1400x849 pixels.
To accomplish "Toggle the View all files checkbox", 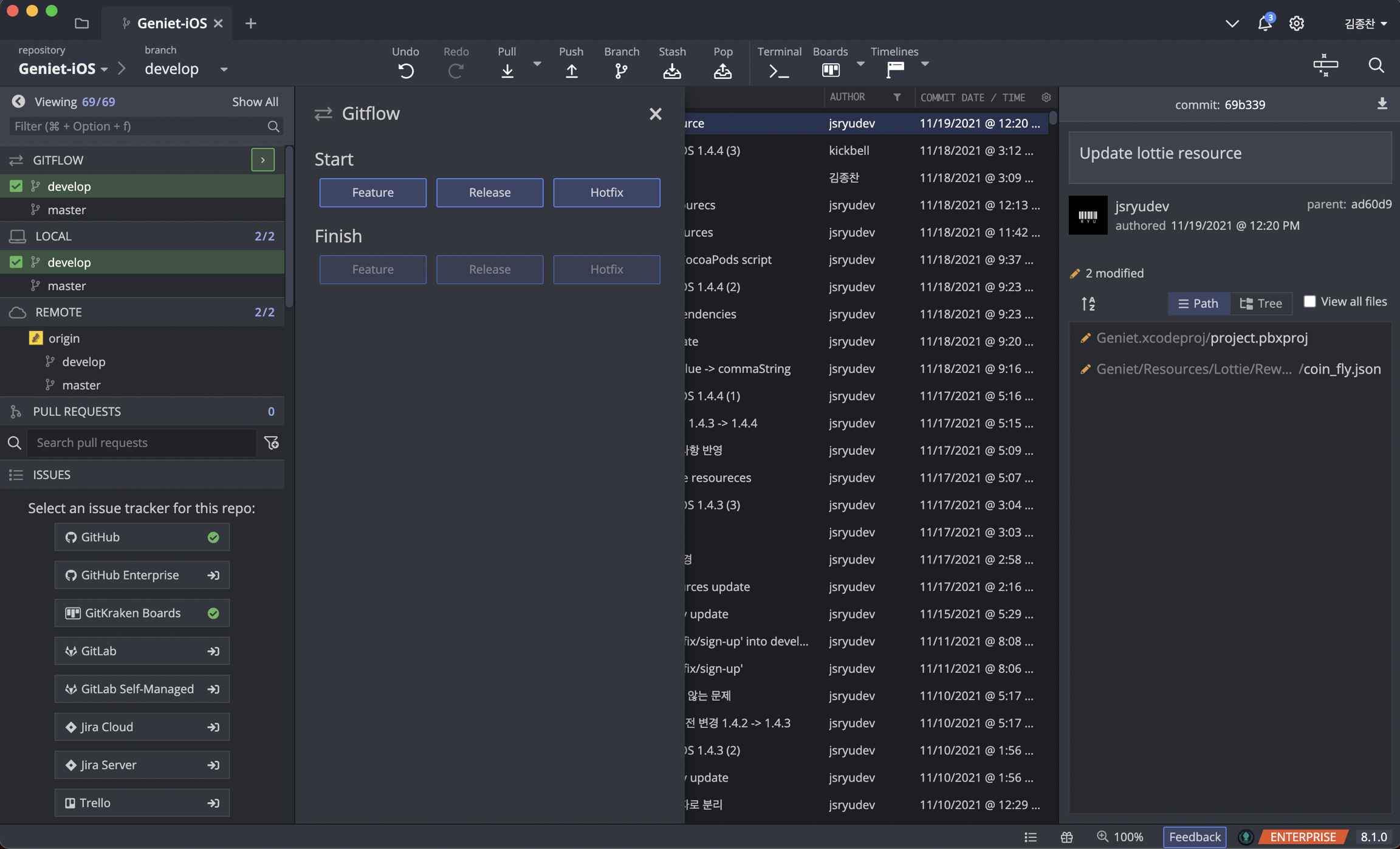I will click(x=1309, y=301).
